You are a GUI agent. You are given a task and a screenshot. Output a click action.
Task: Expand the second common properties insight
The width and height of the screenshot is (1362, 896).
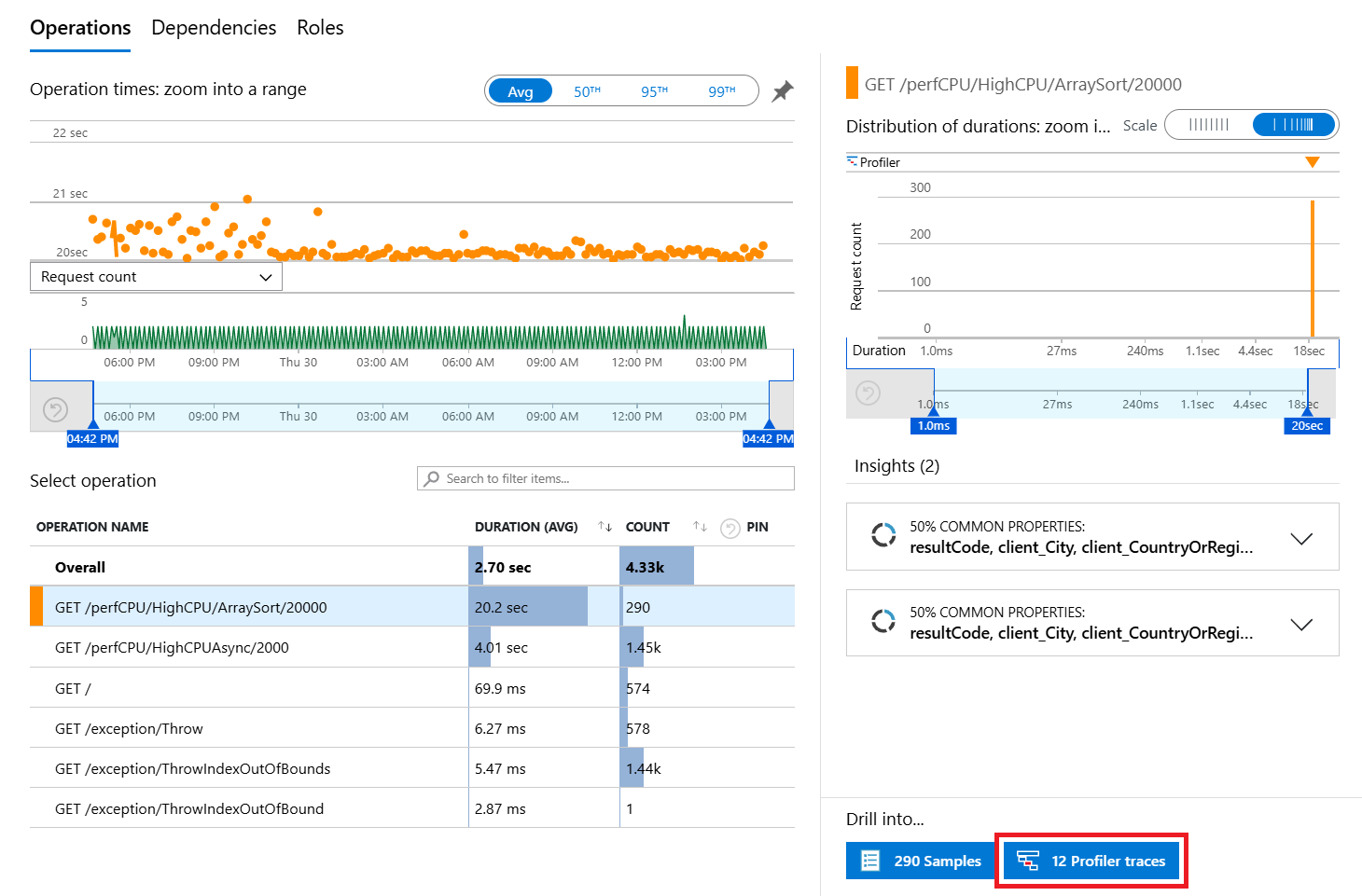pos(1300,624)
